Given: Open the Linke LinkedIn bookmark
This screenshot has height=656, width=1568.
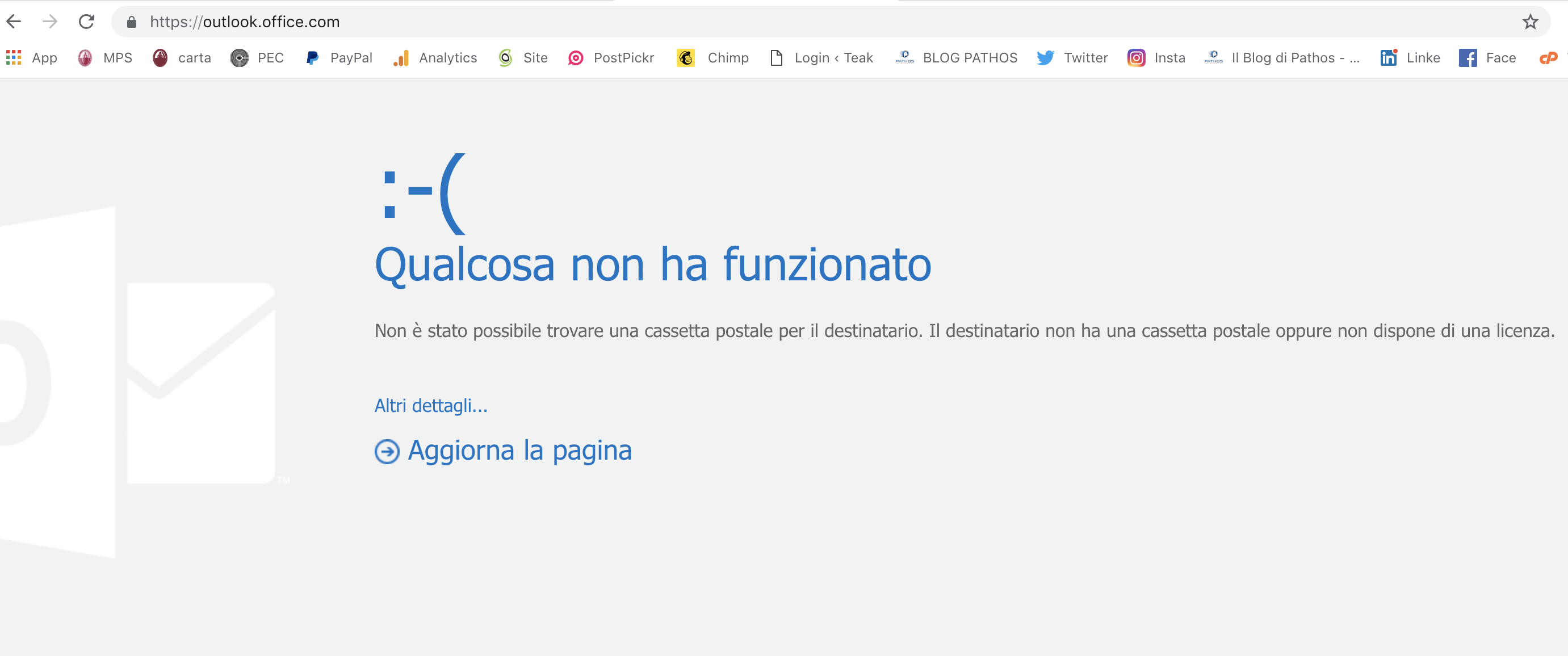Looking at the screenshot, I should pos(1410,58).
